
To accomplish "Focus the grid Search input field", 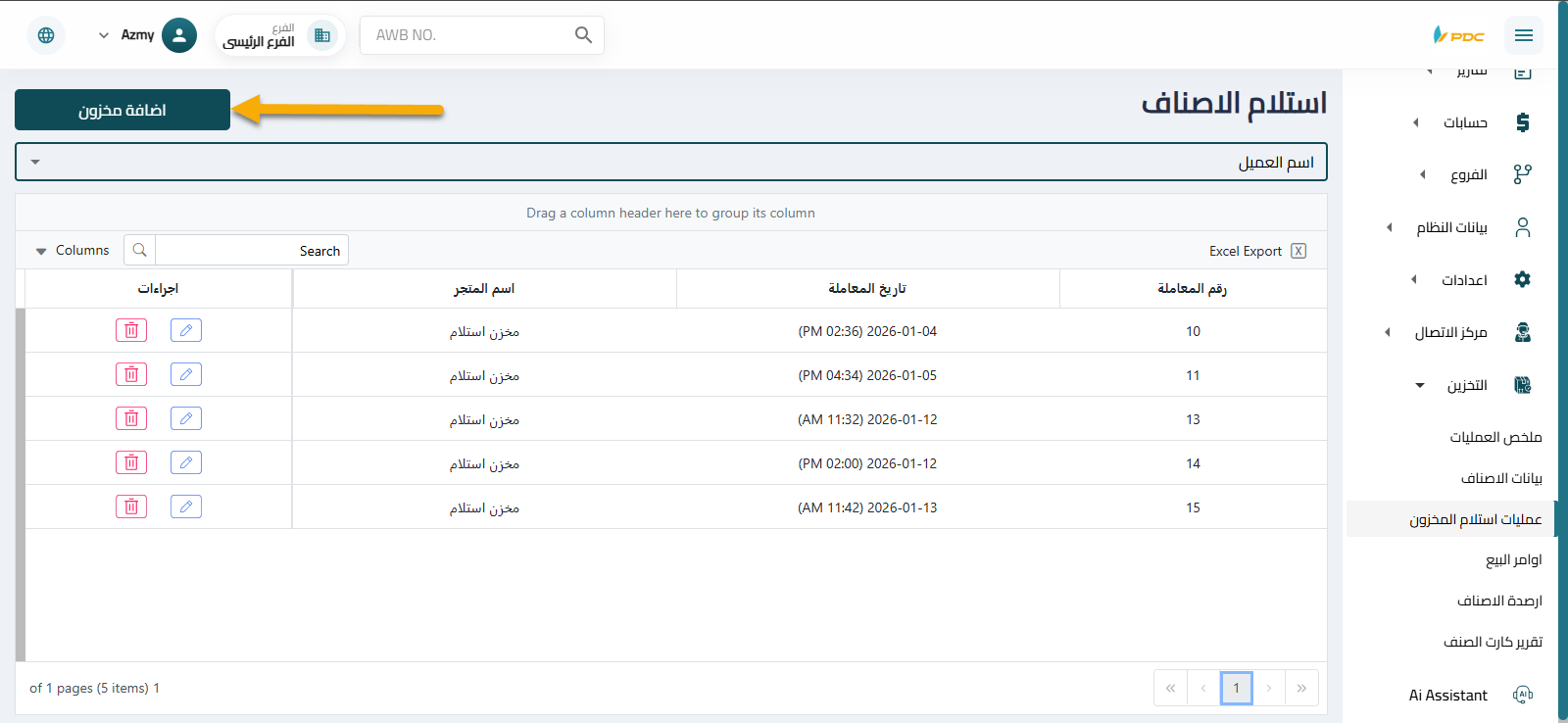I will click(x=252, y=250).
